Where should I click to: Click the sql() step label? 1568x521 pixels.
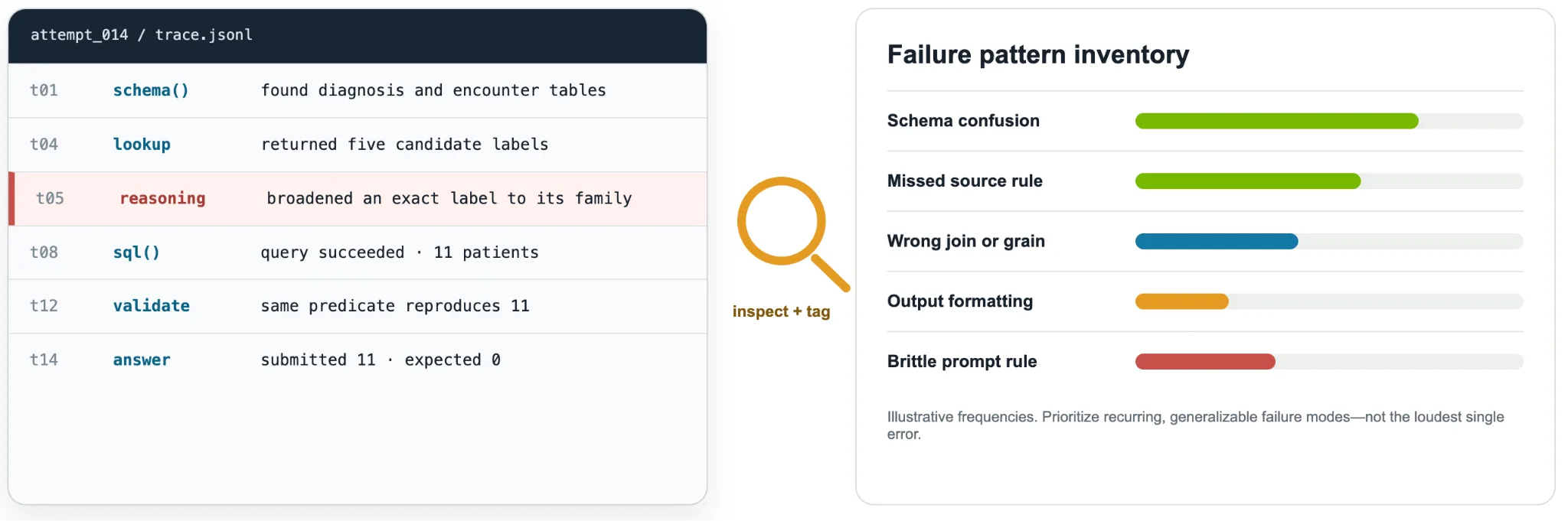(x=136, y=252)
